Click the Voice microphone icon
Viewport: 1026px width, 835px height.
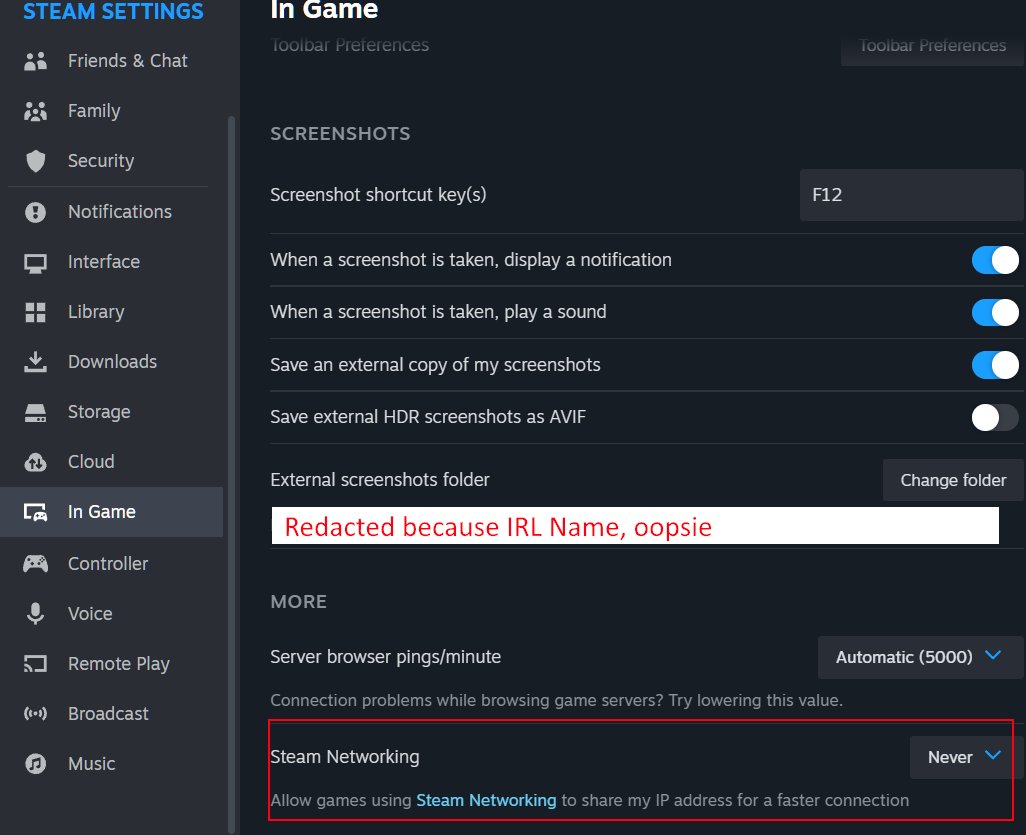coord(35,614)
